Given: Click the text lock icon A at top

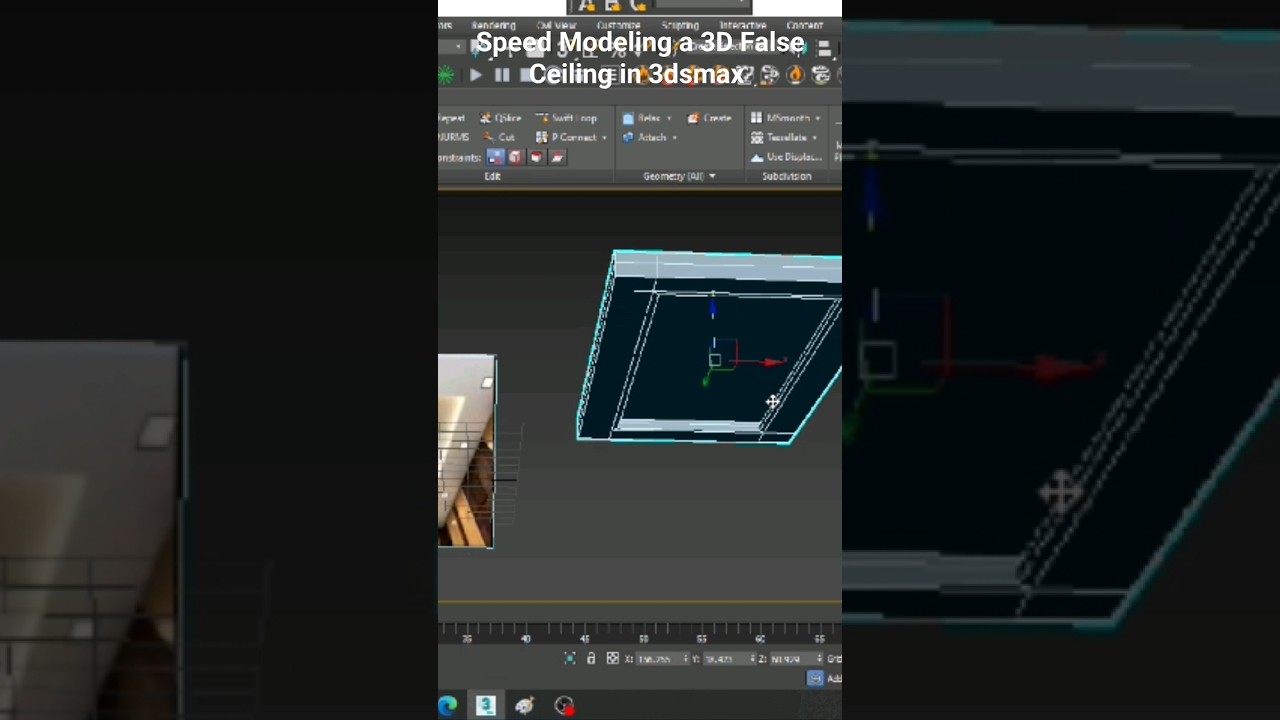Looking at the screenshot, I should click(587, 6).
